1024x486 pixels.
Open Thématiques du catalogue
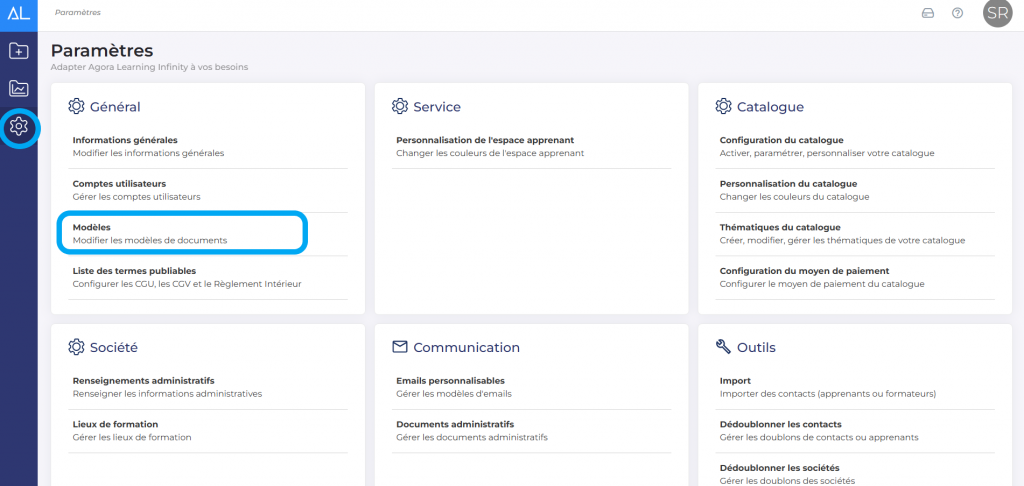pyautogui.click(x=780, y=227)
